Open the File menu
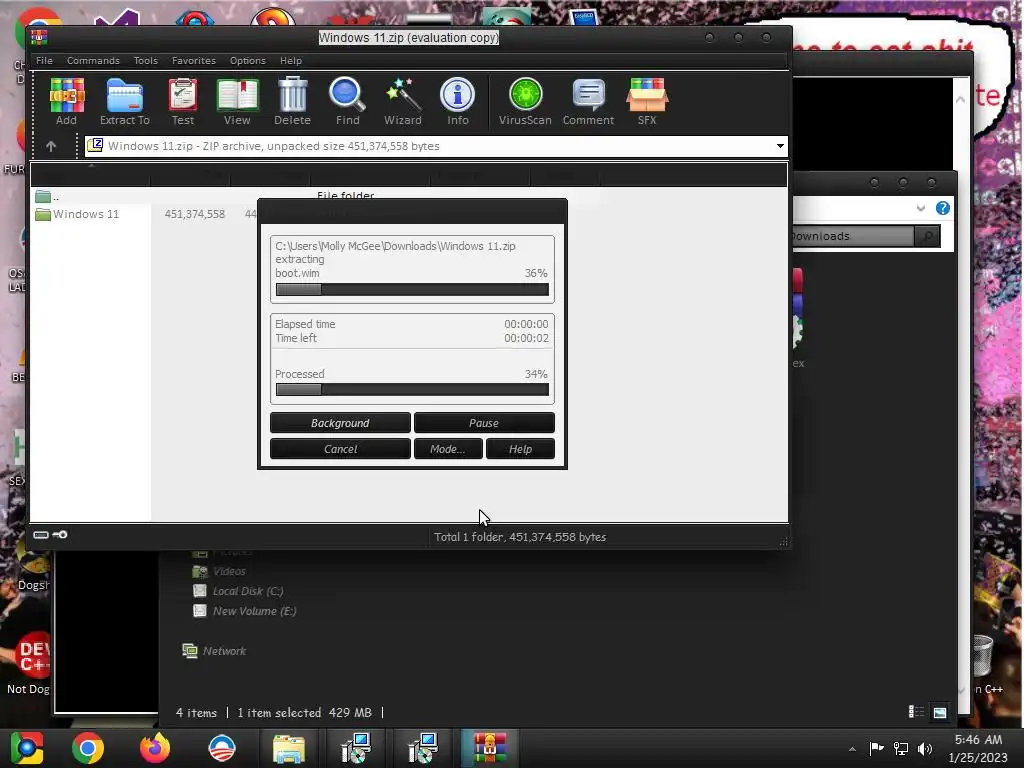 (x=44, y=60)
